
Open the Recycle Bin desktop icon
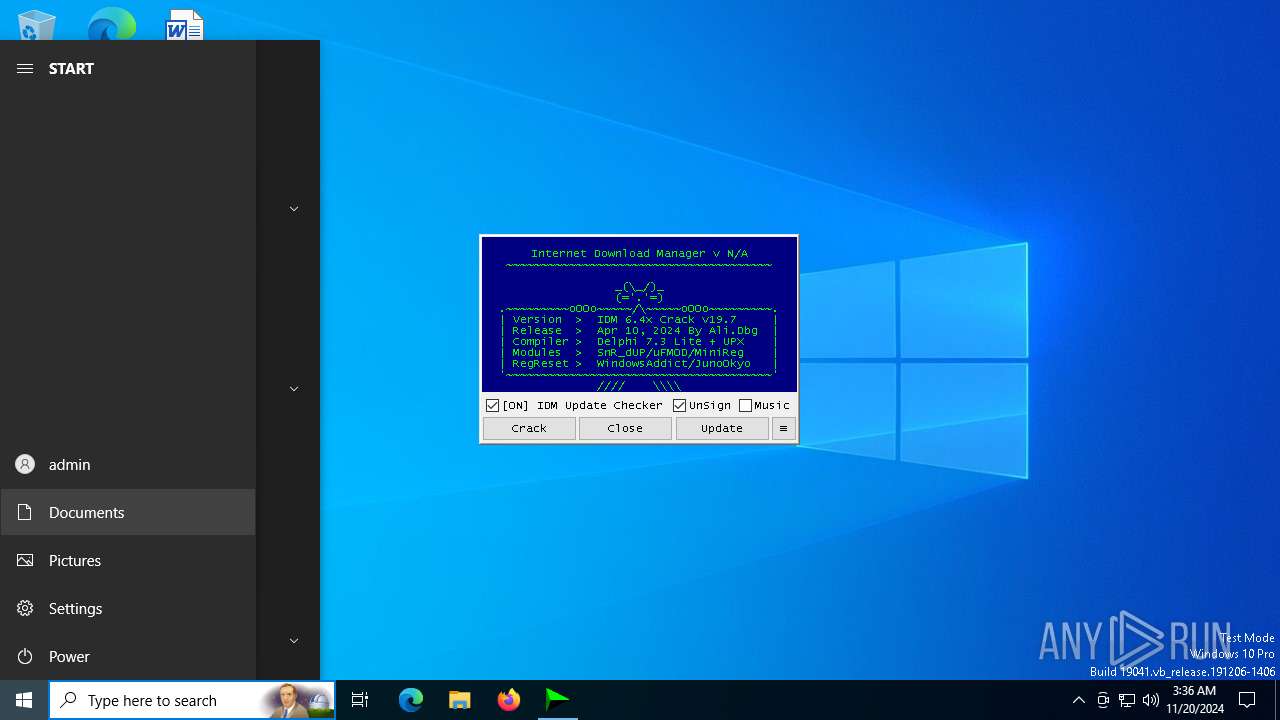(x=37, y=25)
